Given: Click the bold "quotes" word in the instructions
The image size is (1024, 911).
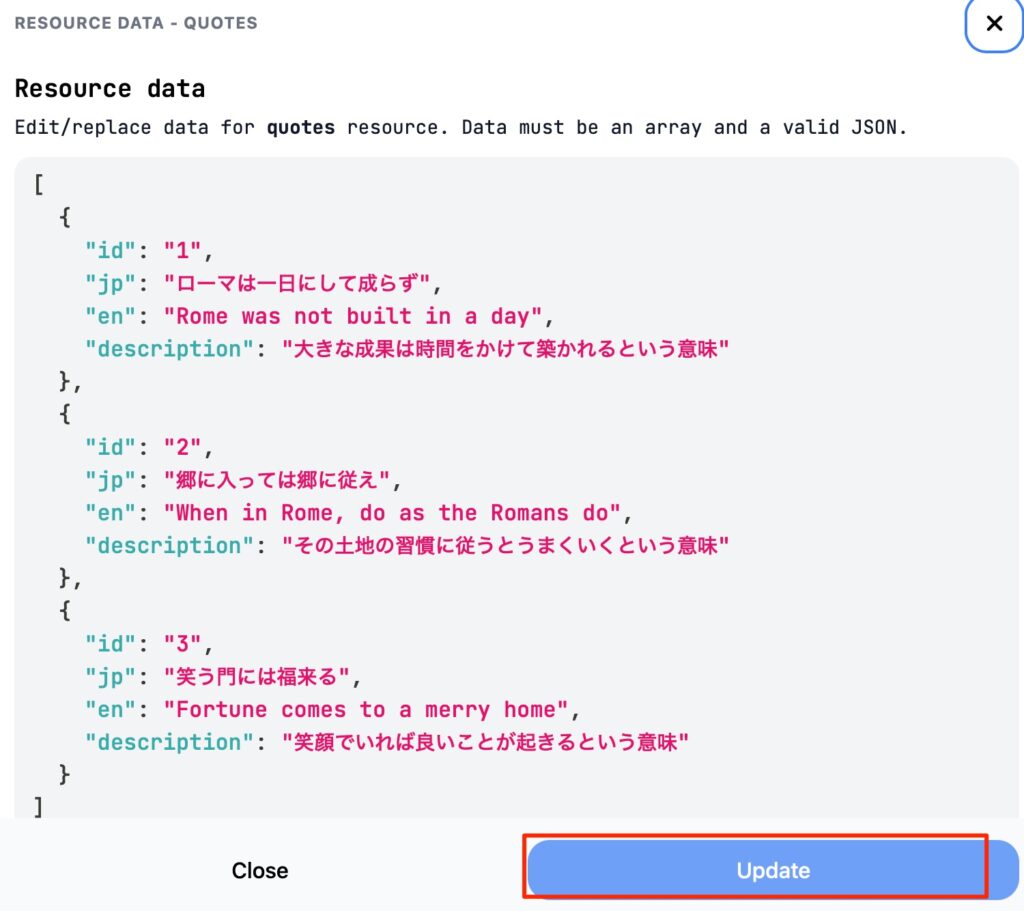Looking at the screenshot, I should tap(300, 128).
